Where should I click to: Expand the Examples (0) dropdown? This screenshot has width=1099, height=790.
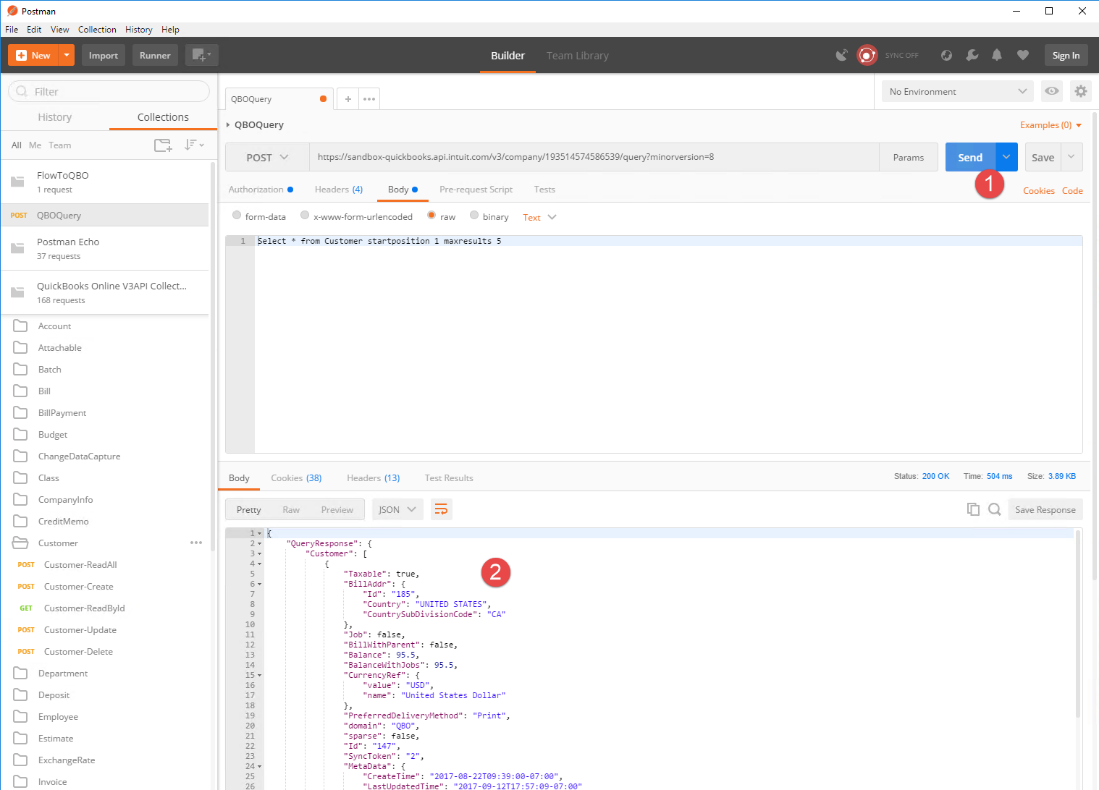(1050, 125)
